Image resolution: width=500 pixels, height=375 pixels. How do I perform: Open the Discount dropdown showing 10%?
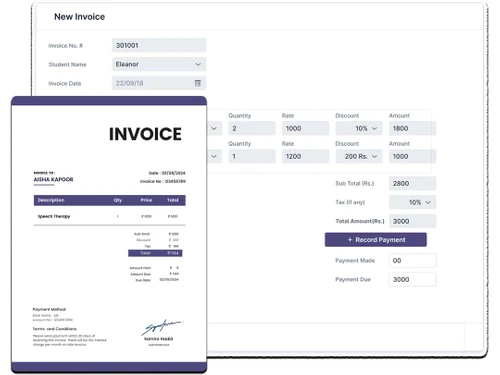[x=359, y=128]
